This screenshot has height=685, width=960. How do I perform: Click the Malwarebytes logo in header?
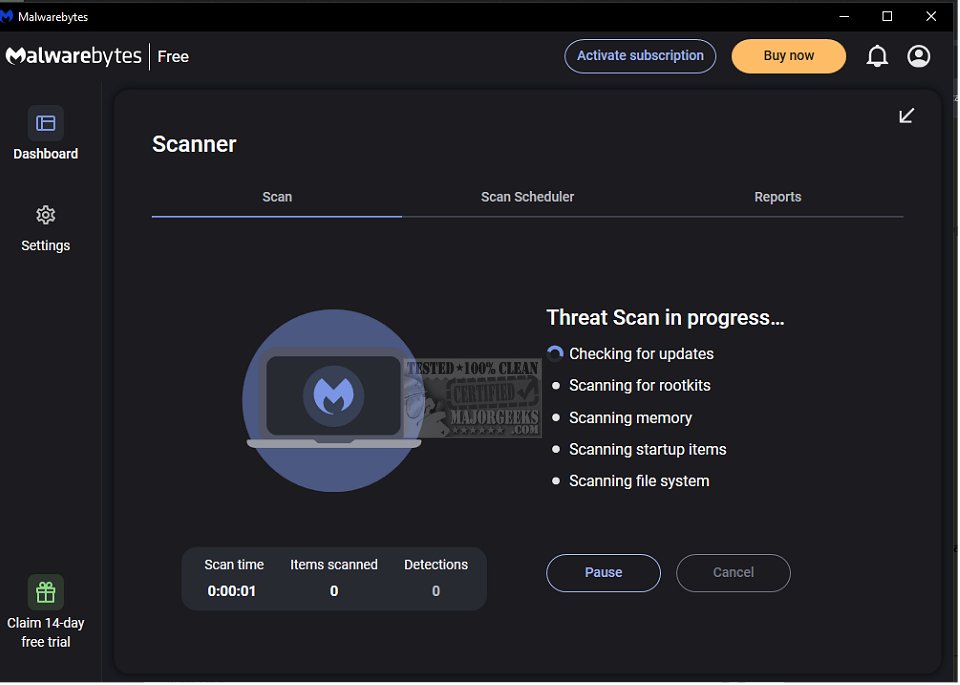click(x=73, y=56)
